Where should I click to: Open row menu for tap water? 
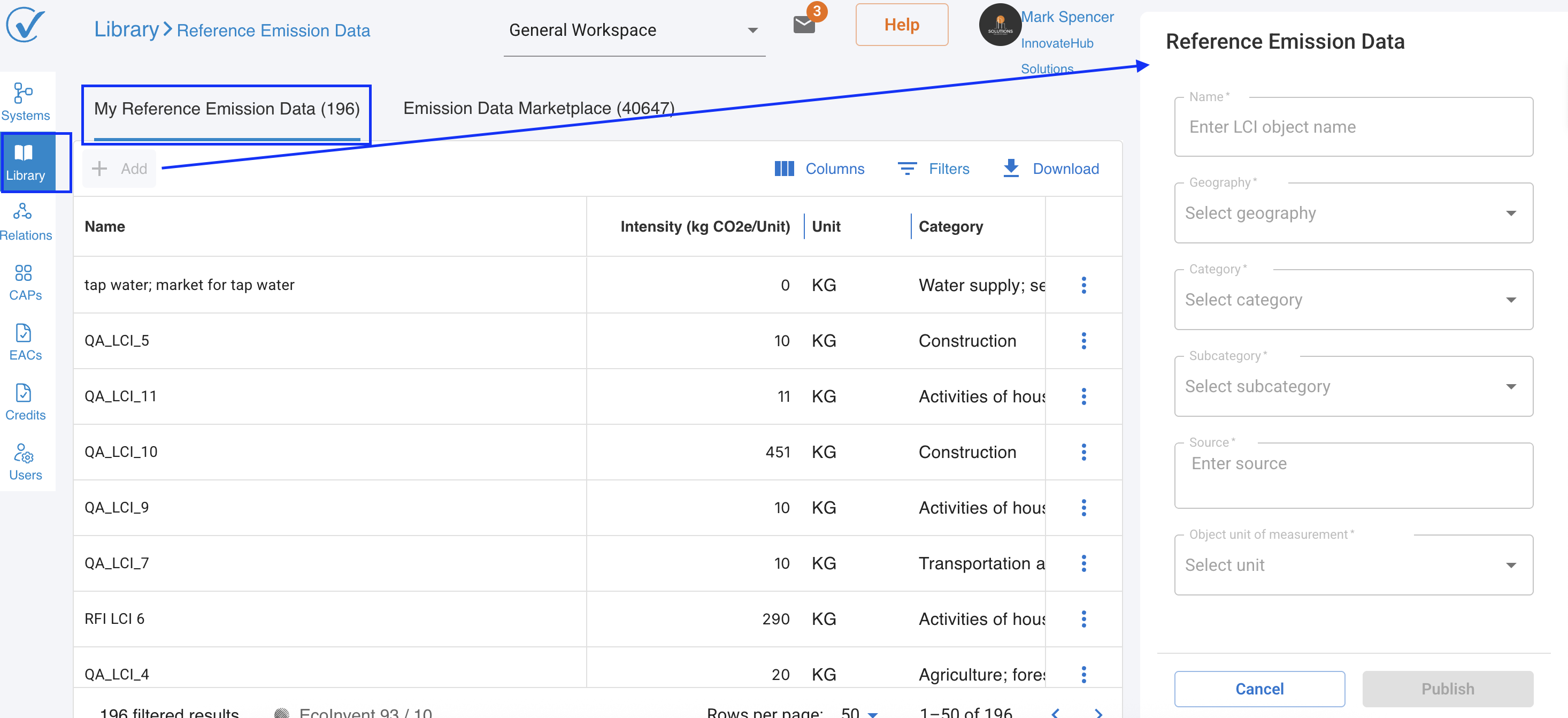[1083, 285]
